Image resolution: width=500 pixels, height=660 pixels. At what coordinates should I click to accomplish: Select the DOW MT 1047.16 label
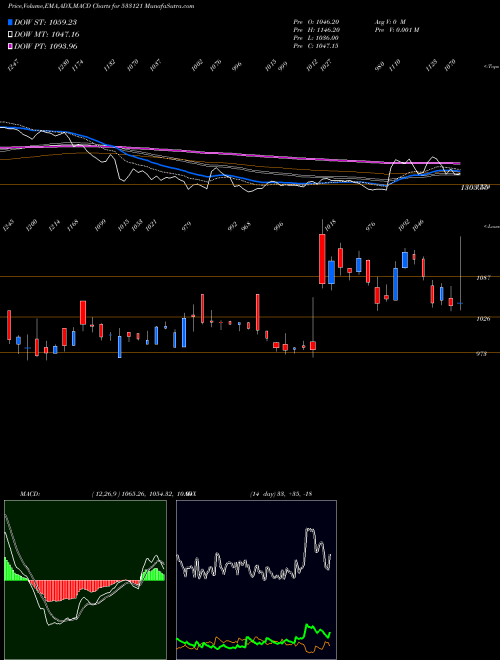coord(47,35)
